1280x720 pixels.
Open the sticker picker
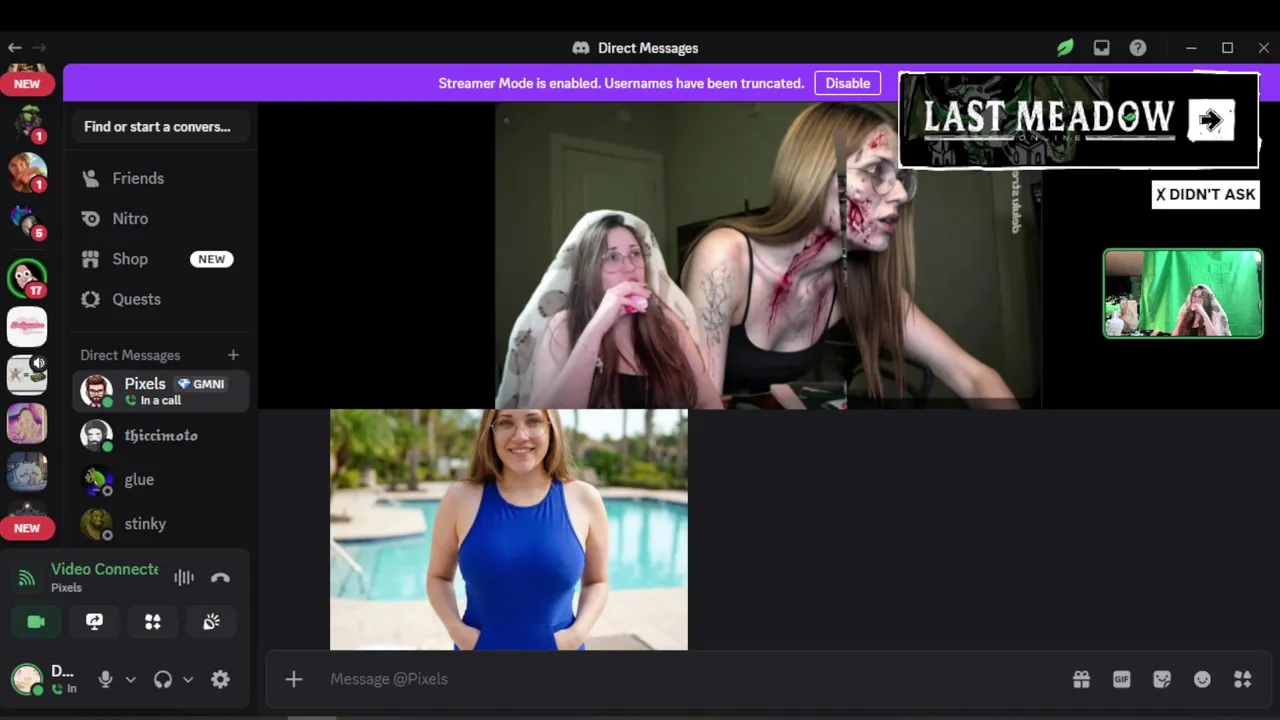coord(1162,679)
